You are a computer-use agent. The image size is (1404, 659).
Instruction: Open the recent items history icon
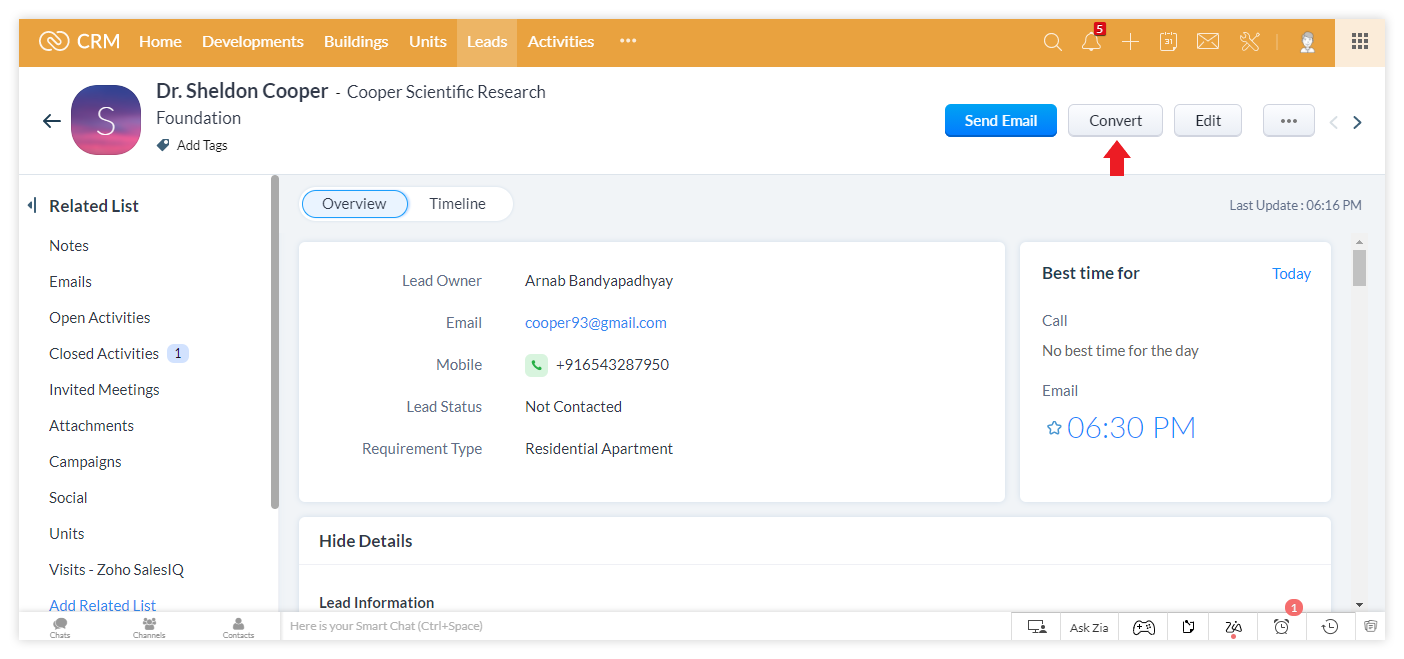click(1330, 627)
